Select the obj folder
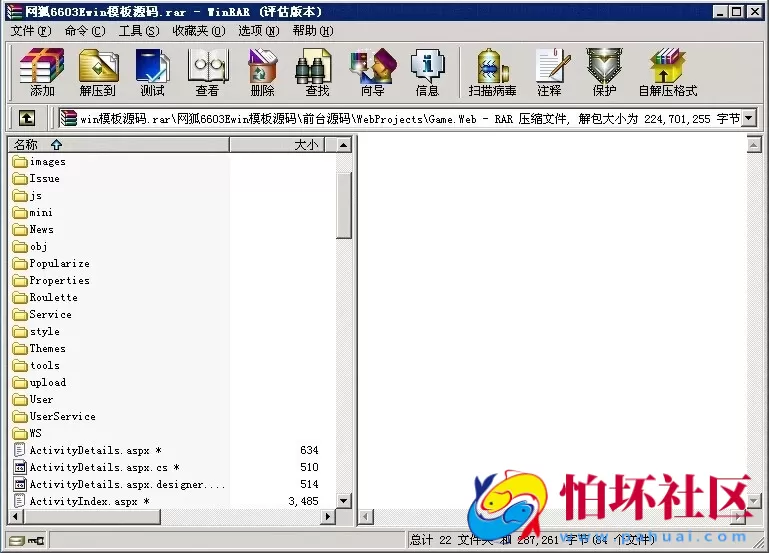Image resolution: width=769 pixels, height=553 pixels. point(30,247)
